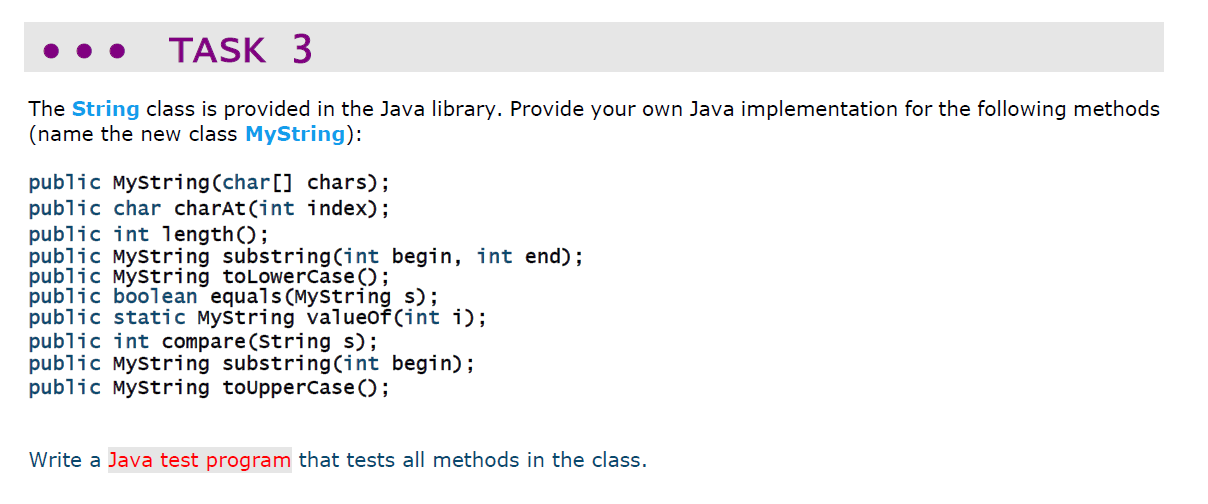Click substring(int begin, int end) line

pos(306,257)
